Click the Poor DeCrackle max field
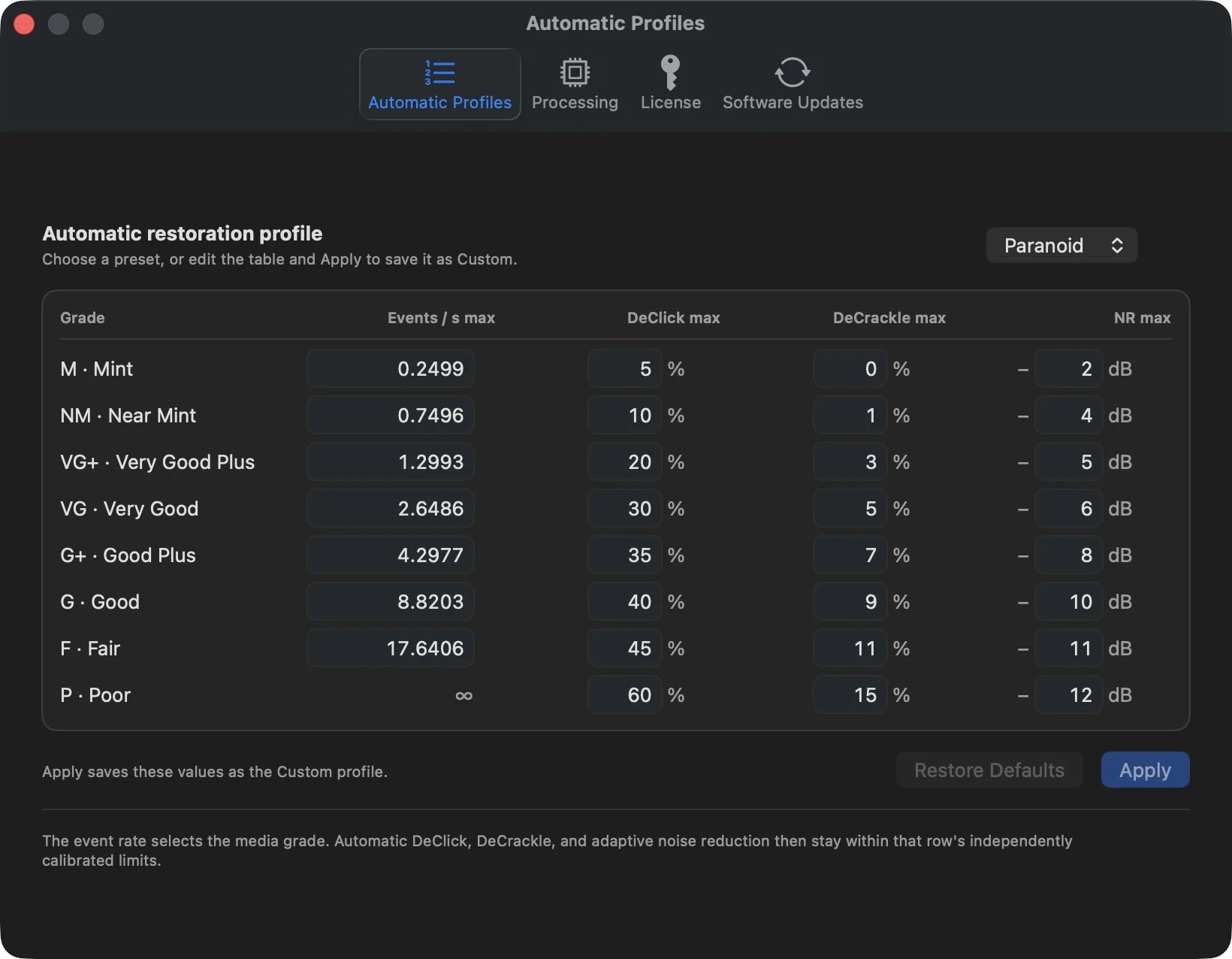Image resolution: width=1232 pixels, height=959 pixels. [850, 694]
